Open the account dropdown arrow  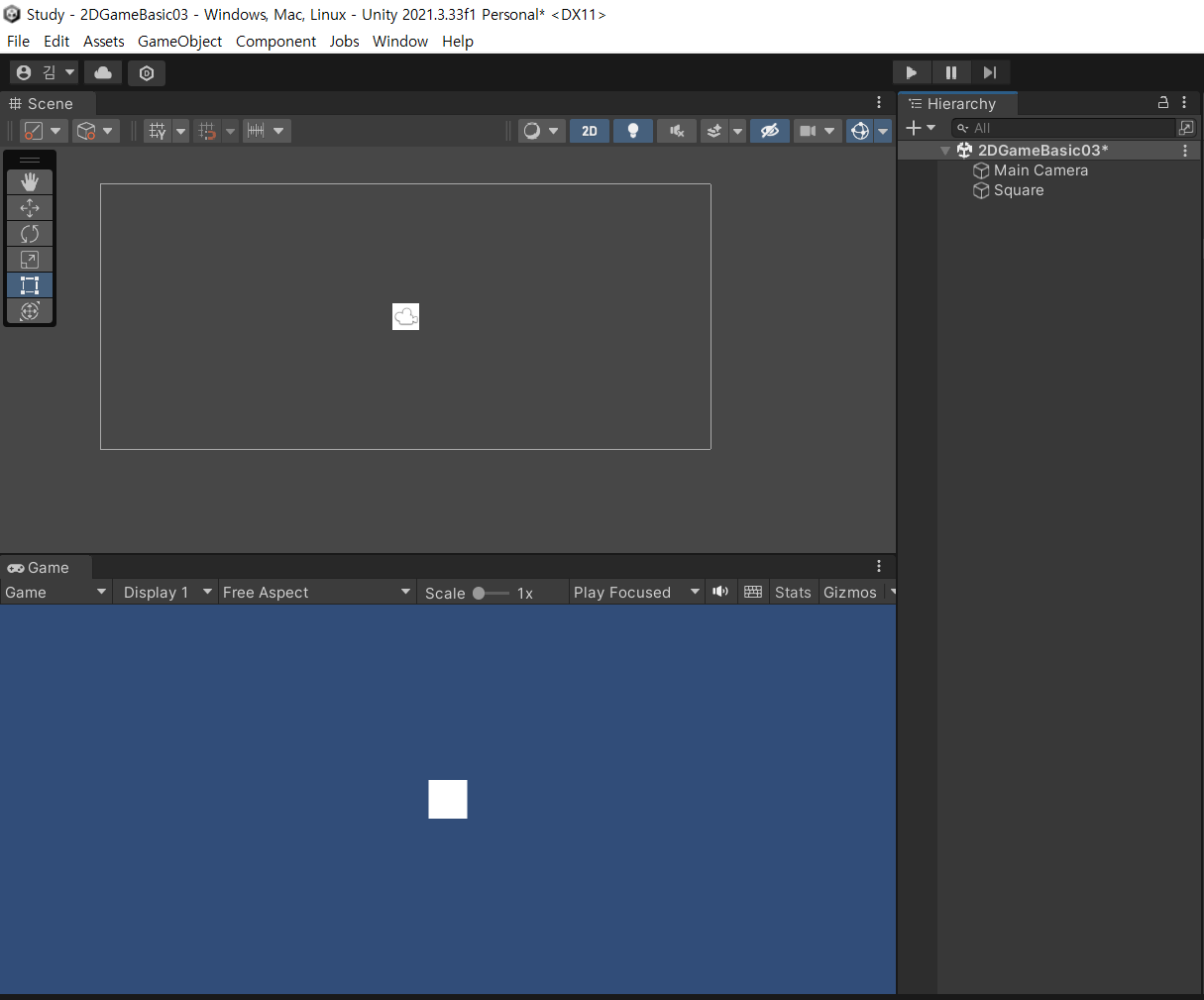[69, 72]
